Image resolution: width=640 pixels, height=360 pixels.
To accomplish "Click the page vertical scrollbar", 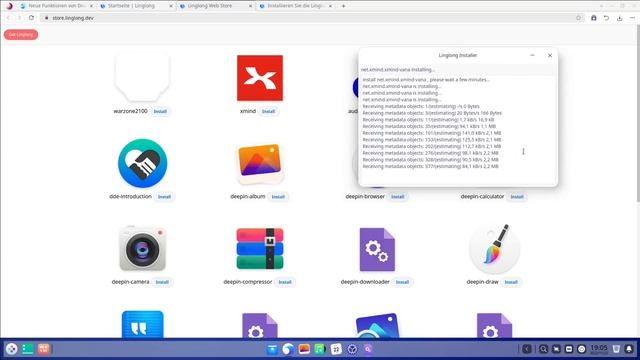I will coord(638,112).
